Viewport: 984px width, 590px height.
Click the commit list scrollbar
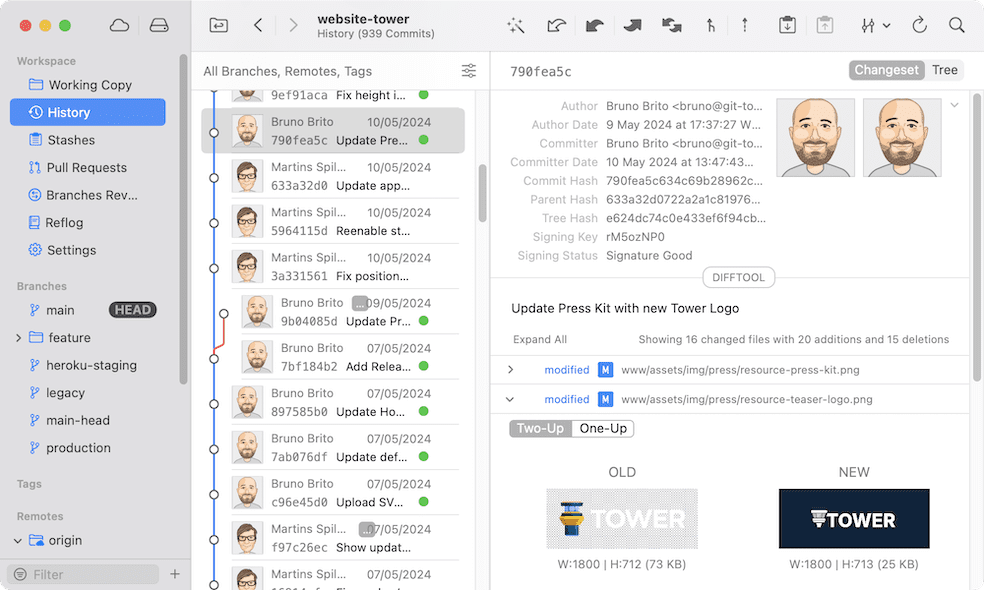click(483, 193)
